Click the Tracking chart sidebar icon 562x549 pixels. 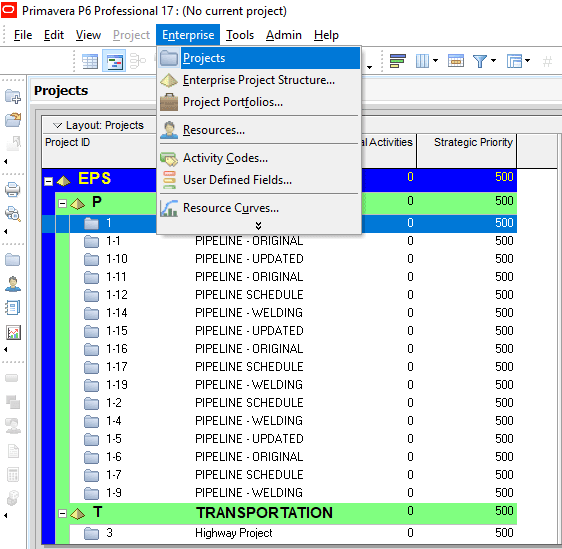click(x=13, y=333)
